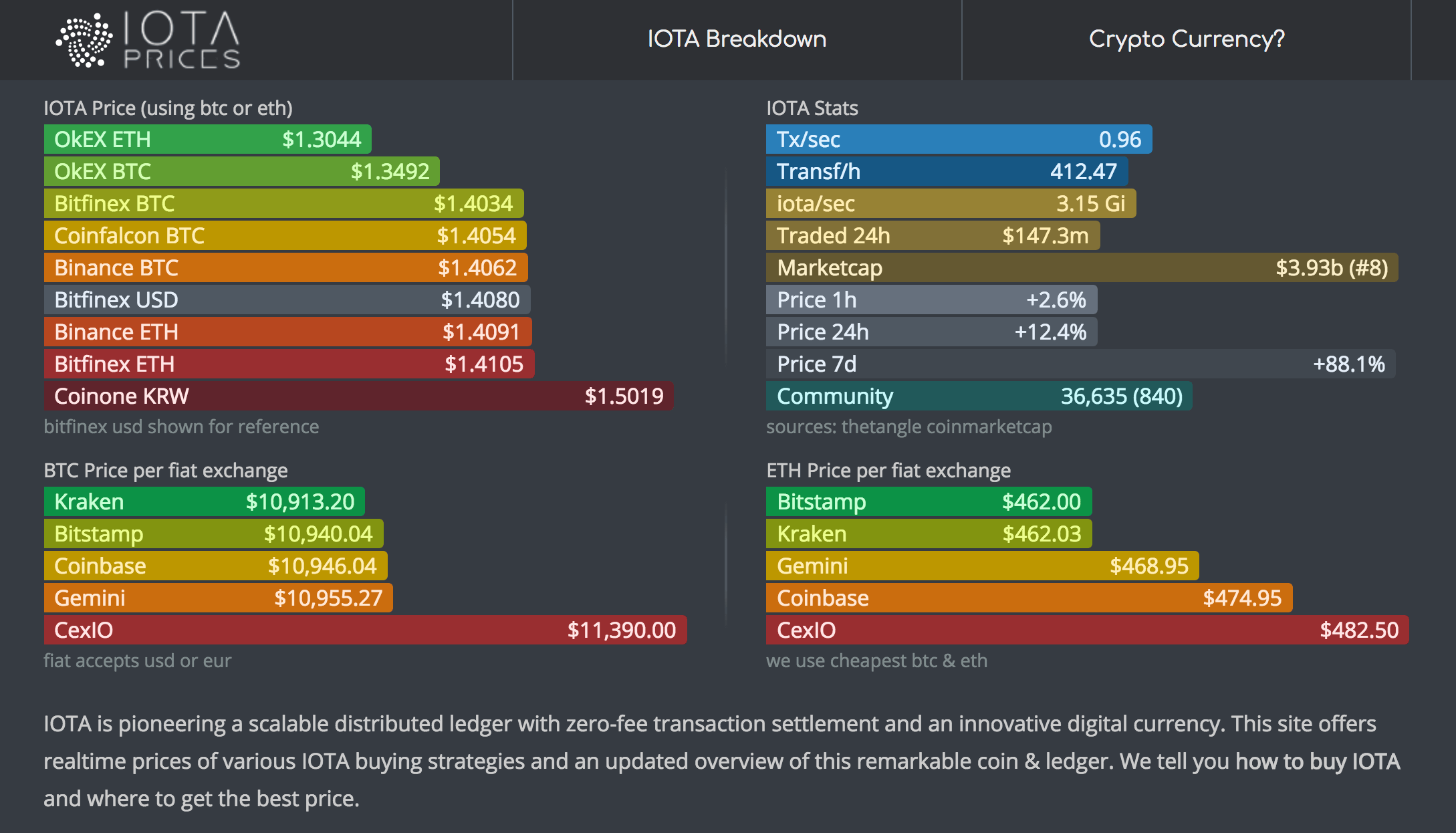
Task: Click the CexIO BTC price bar
Action: coord(365,630)
